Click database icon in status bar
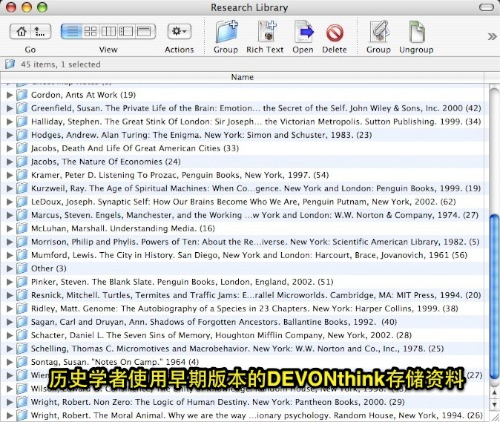500x422 pixels. (10, 64)
